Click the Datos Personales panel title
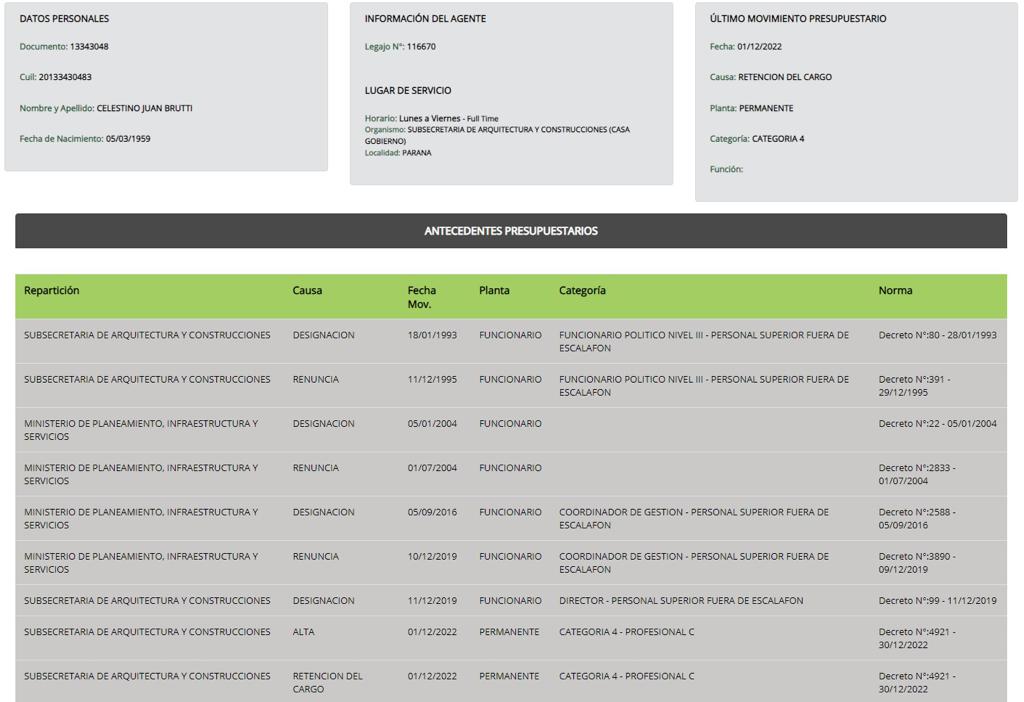 point(64,19)
